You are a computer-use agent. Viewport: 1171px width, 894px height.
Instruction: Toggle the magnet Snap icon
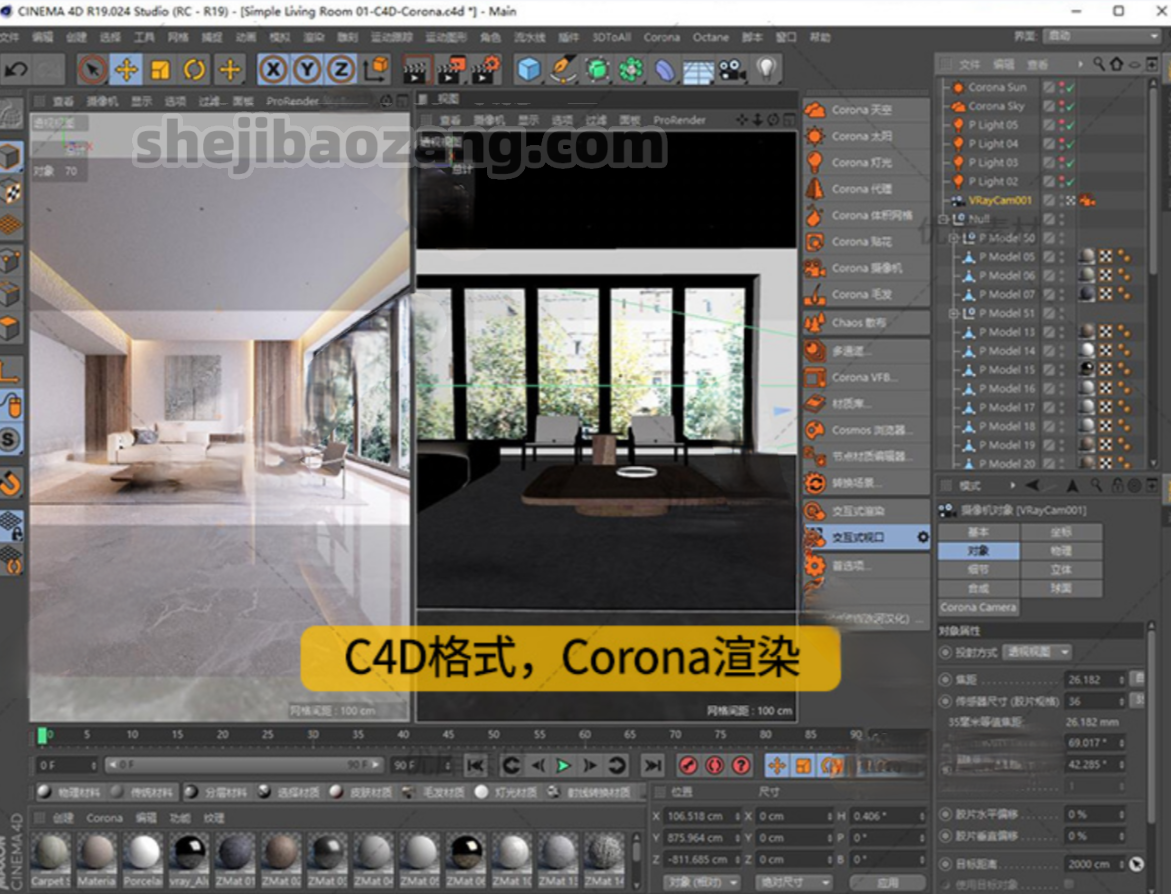(10, 483)
